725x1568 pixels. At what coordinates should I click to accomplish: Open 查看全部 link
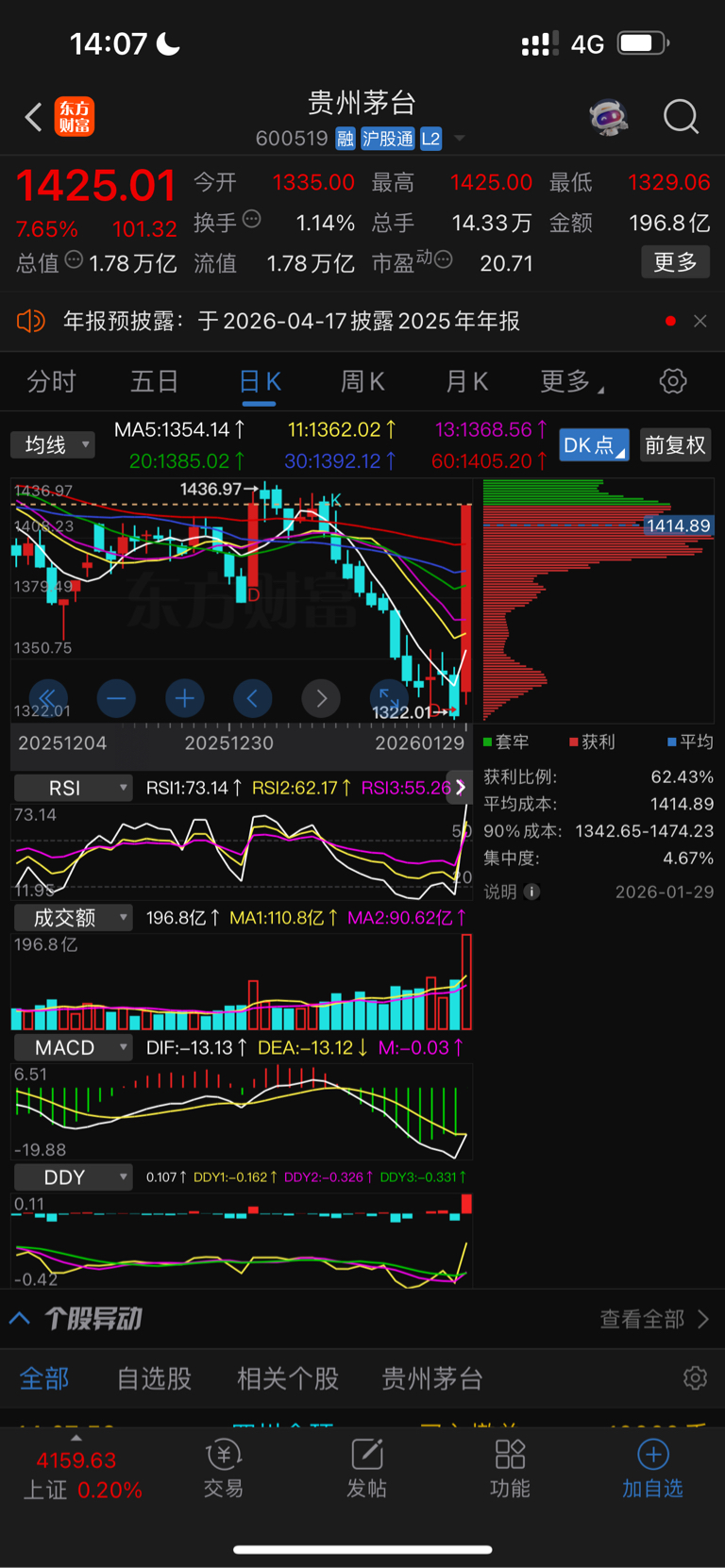coord(653,1319)
